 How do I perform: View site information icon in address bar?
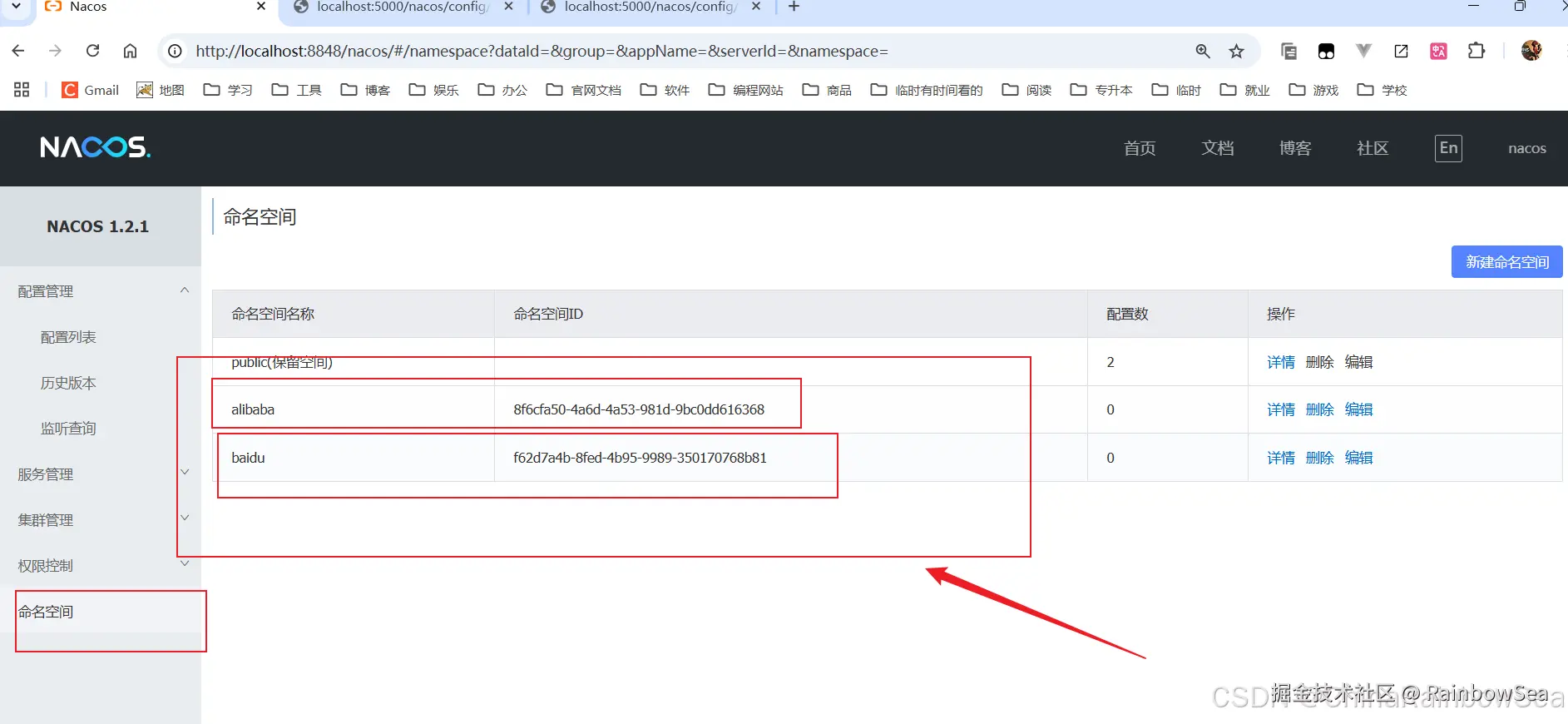click(175, 51)
